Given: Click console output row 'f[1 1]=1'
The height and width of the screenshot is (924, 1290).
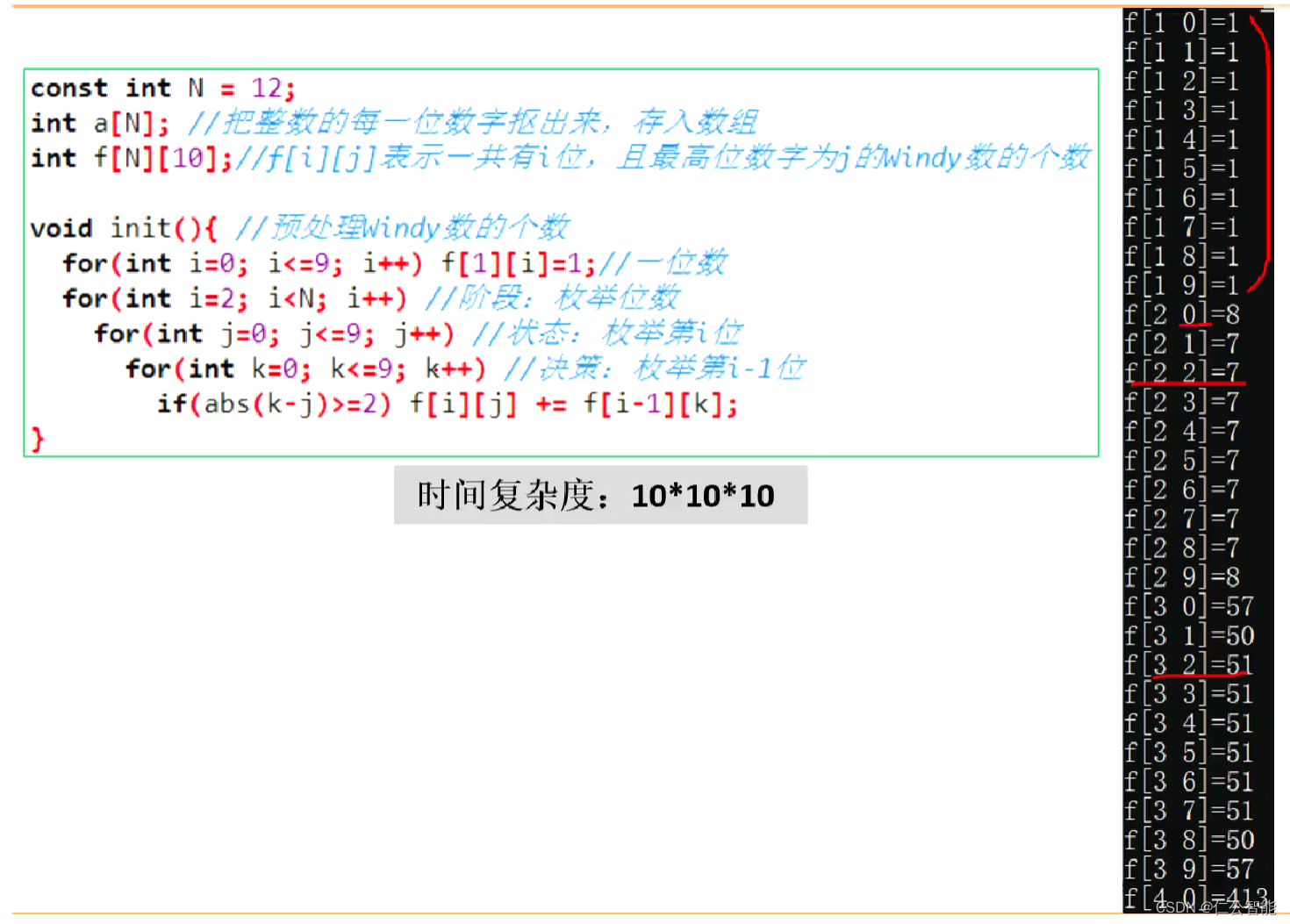Looking at the screenshot, I should point(1182,52).
